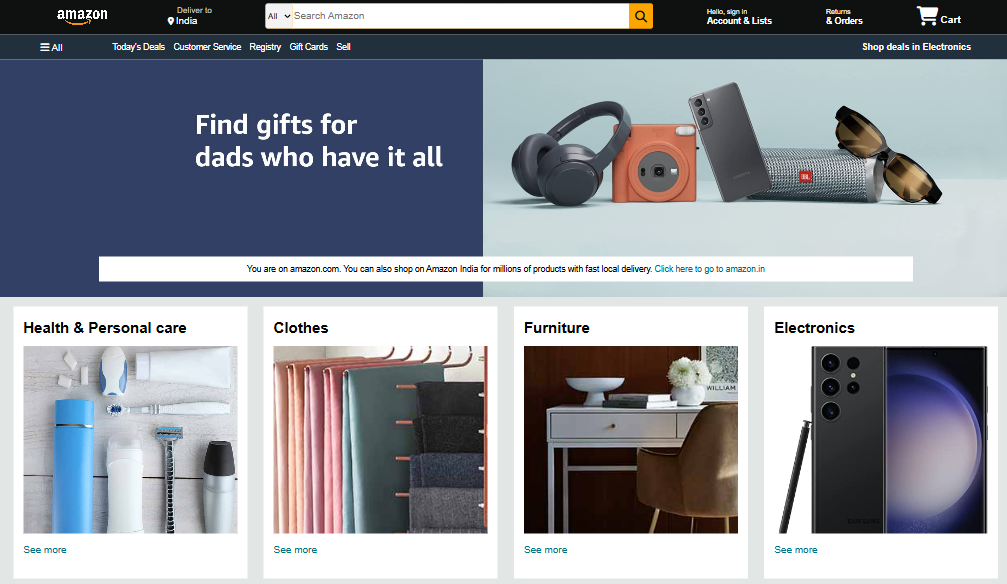Select Registry in navigation bar

tap(265, 47)
